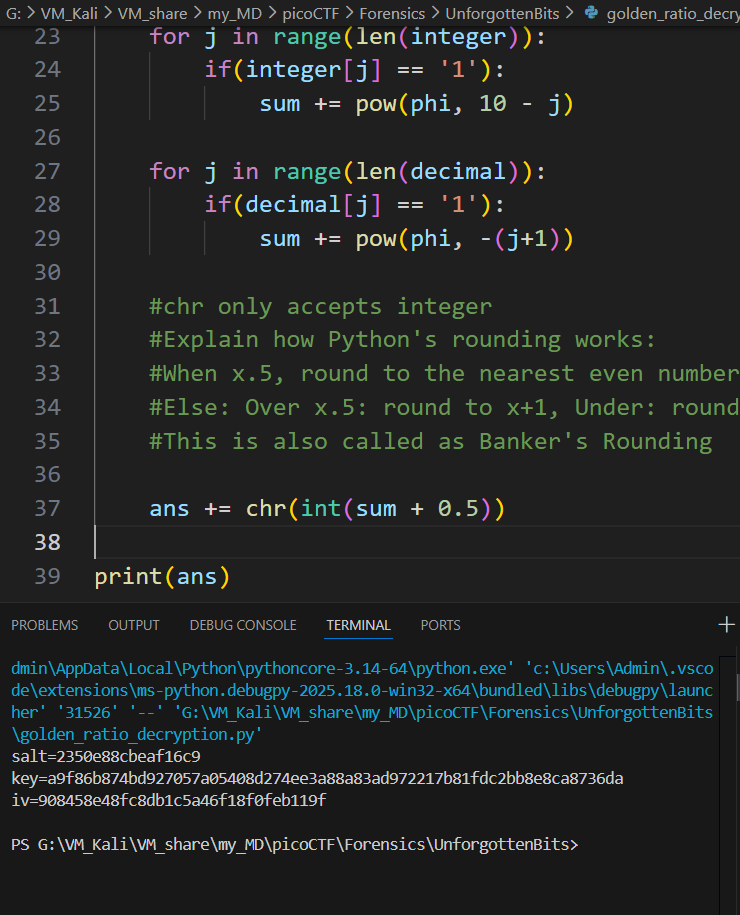Click "if(integer[j] == '1'):" line

[x=354, y=70]
